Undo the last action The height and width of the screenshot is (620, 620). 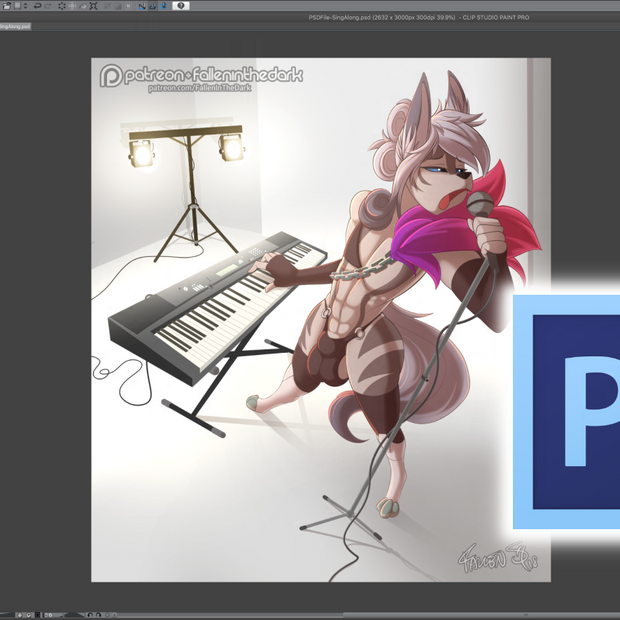pyautogui.click(x=38, y=6)
